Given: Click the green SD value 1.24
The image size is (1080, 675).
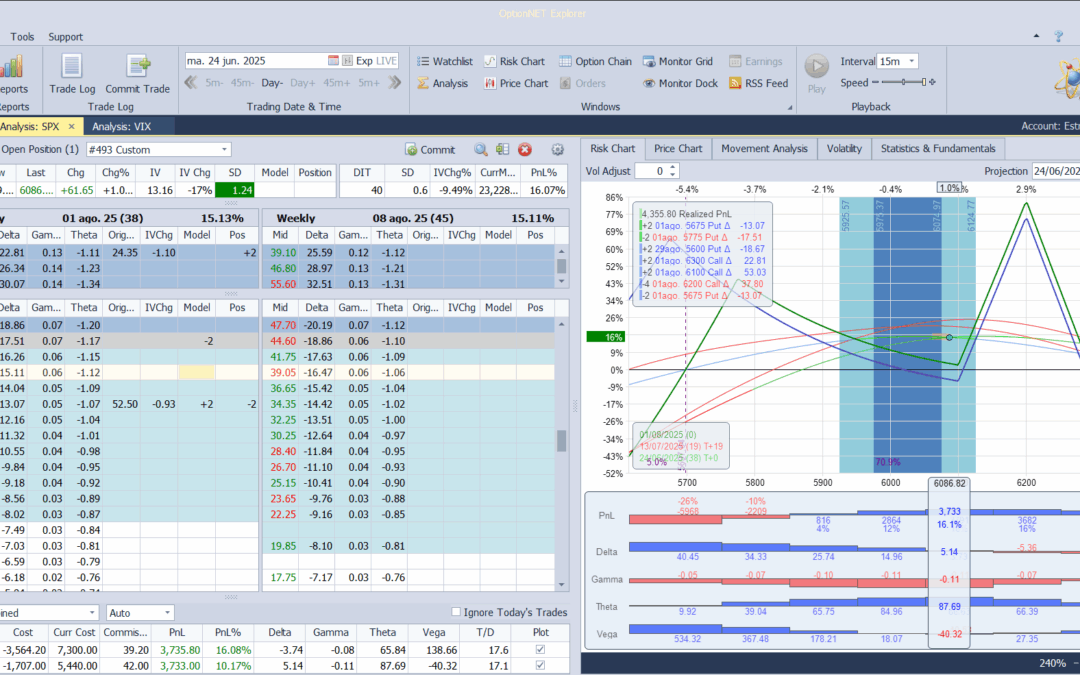Looking at the screenshot, I should [235, 190].
